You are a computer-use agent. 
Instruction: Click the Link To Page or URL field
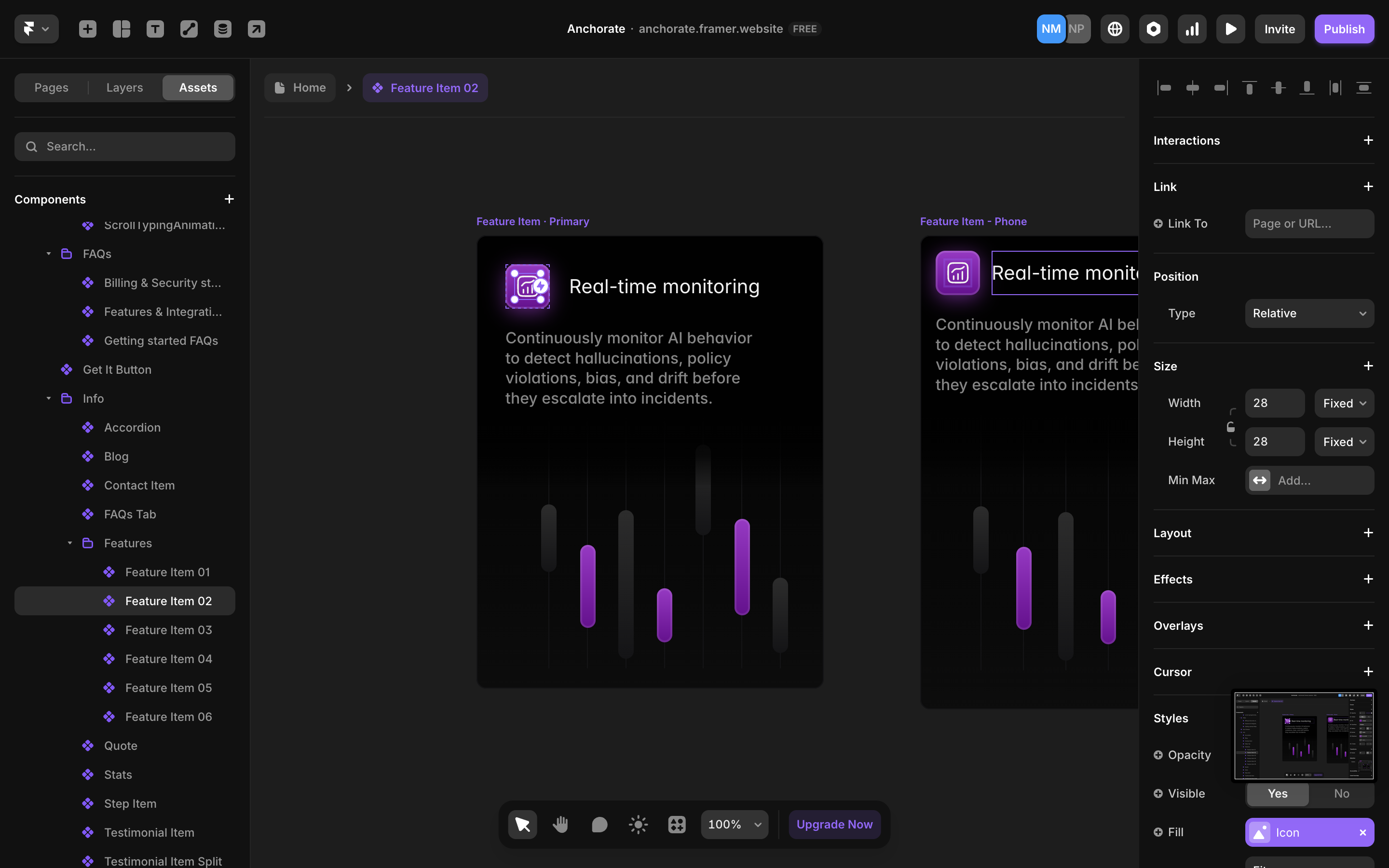[x=1309, y=224]
